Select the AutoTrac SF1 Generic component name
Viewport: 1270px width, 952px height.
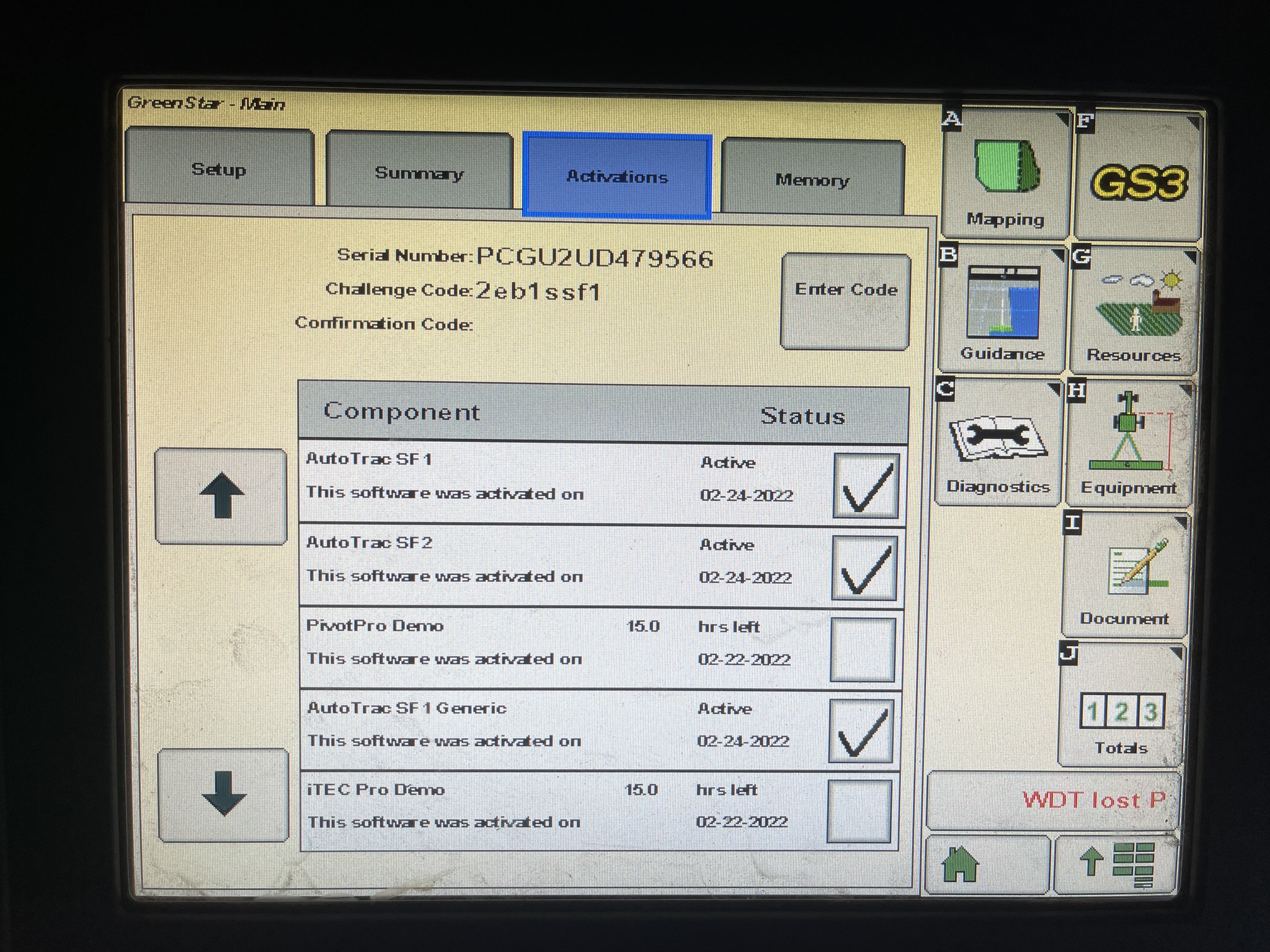(x=407, y=708)
